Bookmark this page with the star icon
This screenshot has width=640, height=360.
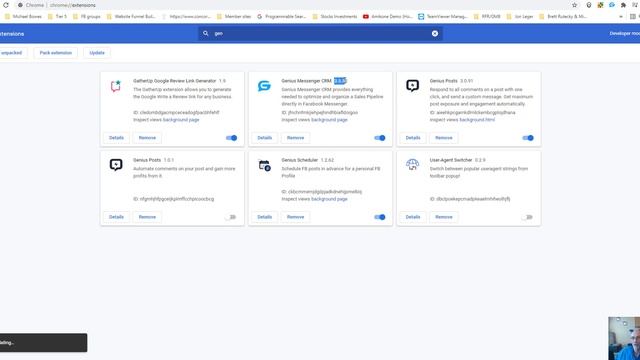tap(575, 5)
